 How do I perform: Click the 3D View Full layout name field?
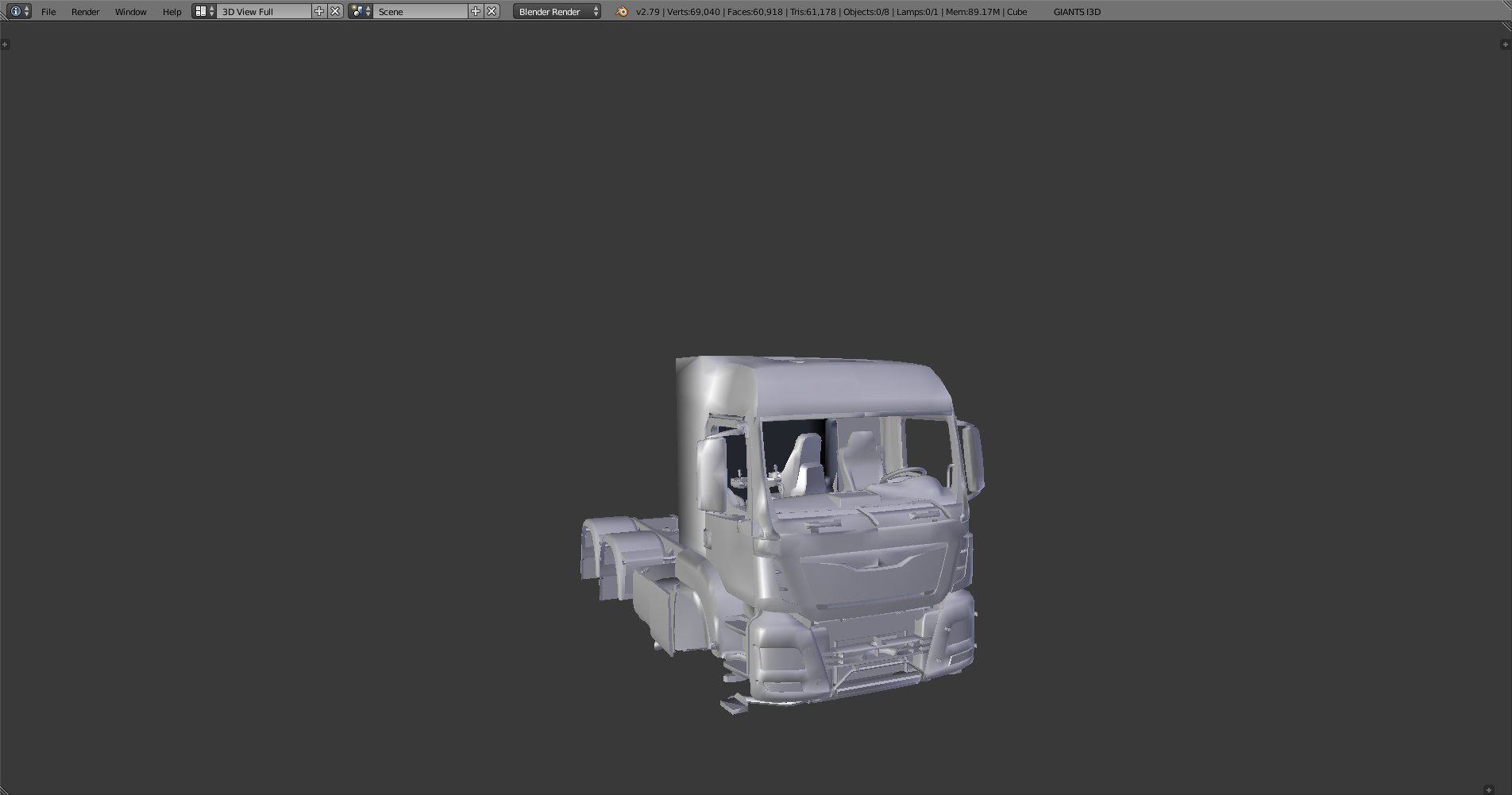(263, 12)
